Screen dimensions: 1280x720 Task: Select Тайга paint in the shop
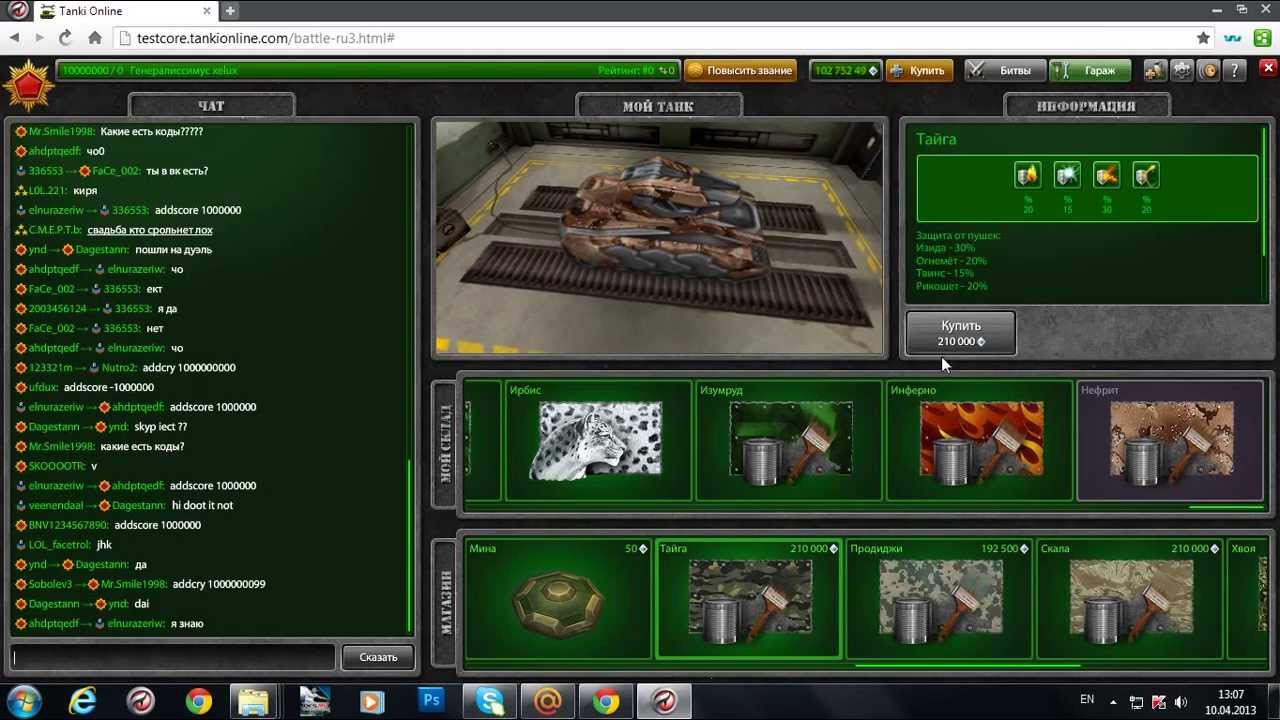[x=749, y=599]
